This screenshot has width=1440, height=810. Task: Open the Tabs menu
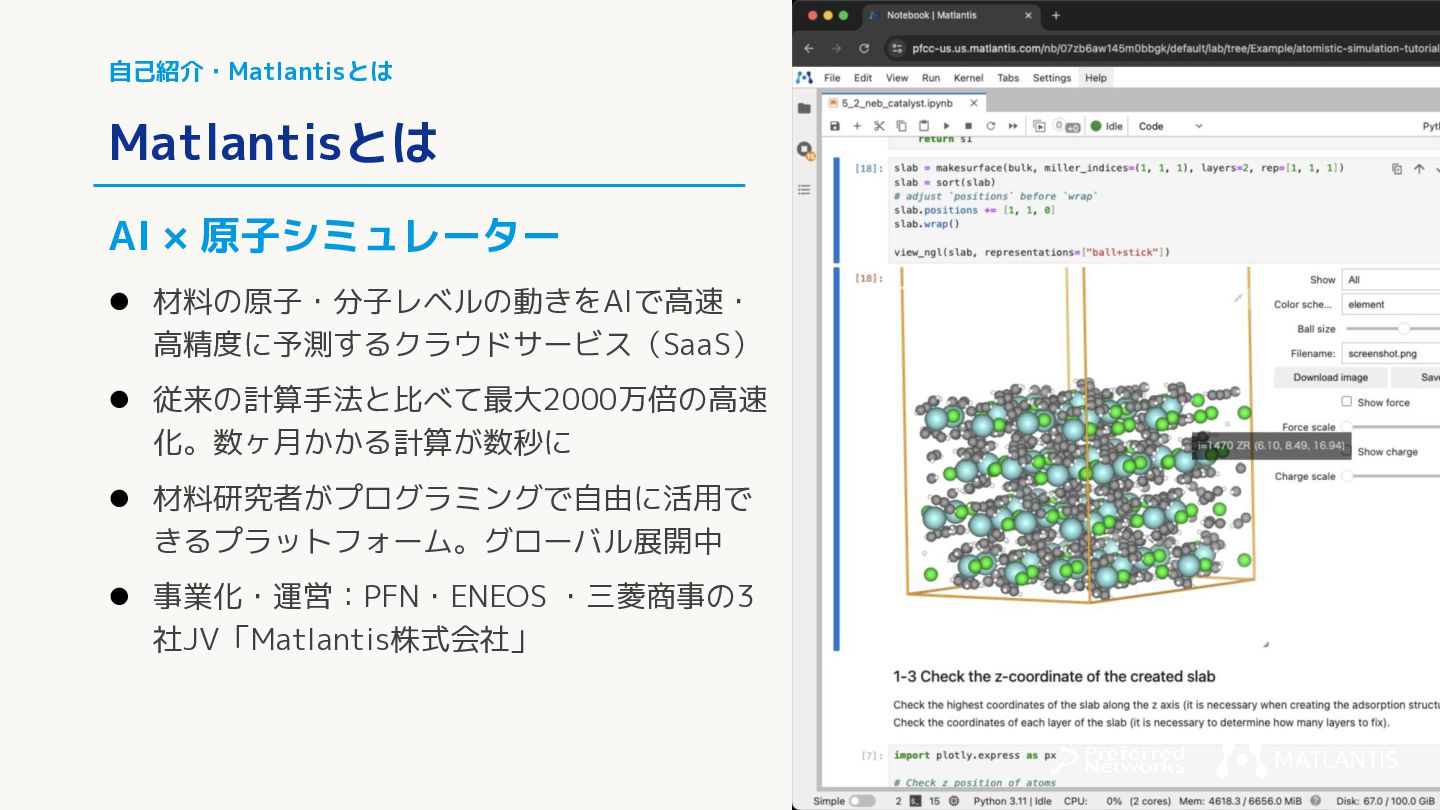pyautogui.click(x=1008, y=78)
